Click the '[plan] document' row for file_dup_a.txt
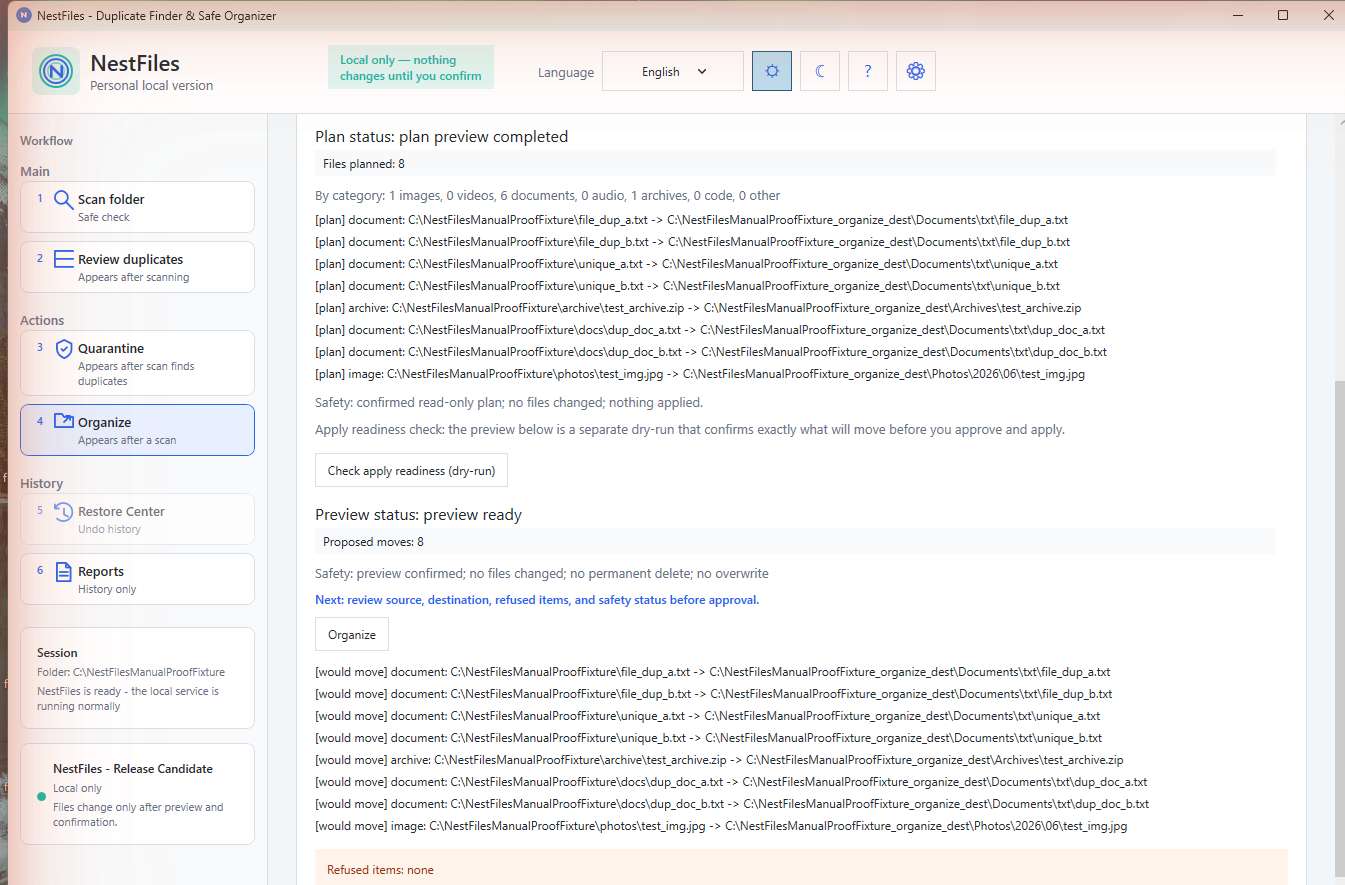 click(x=691, y=220)
